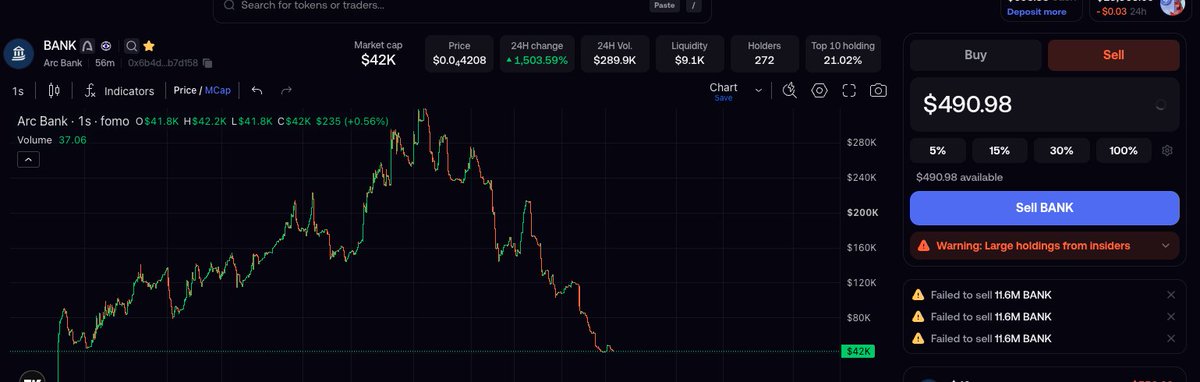Open chart settings hexagon icon
Image resolution: width=1200 pixels, height=382 pixels.
819,90
